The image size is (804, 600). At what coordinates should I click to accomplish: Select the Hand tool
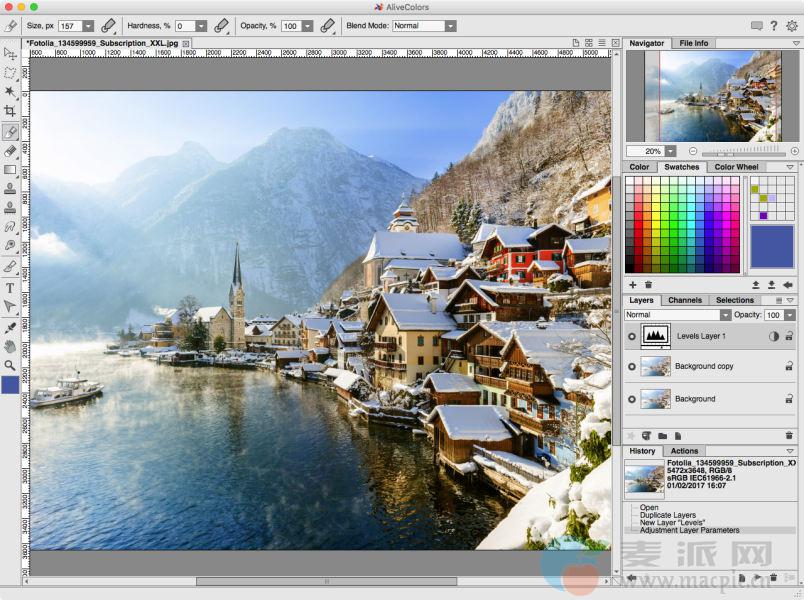point(10,346)
